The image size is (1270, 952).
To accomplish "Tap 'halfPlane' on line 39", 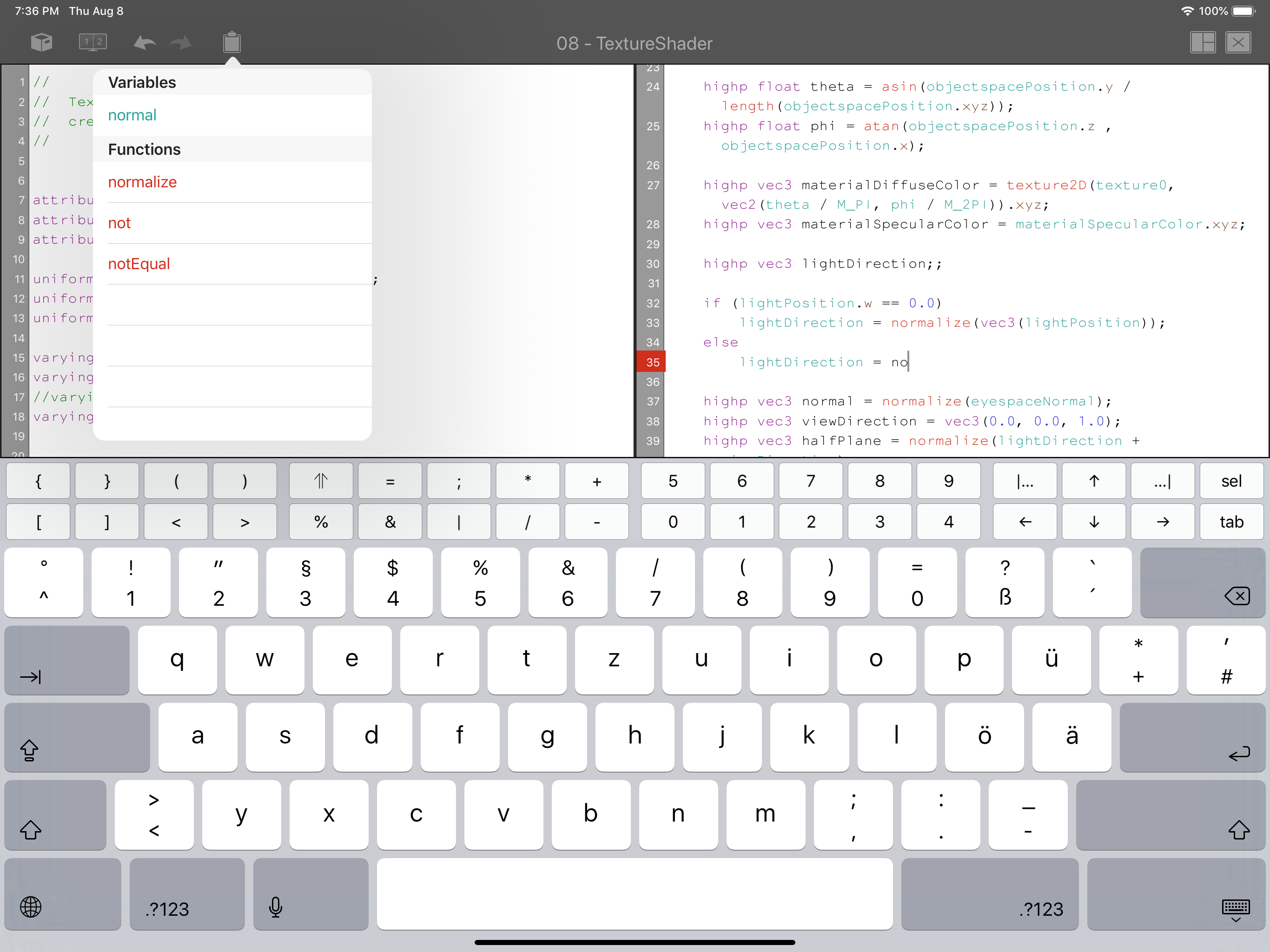I will click(x=841, y=441).
